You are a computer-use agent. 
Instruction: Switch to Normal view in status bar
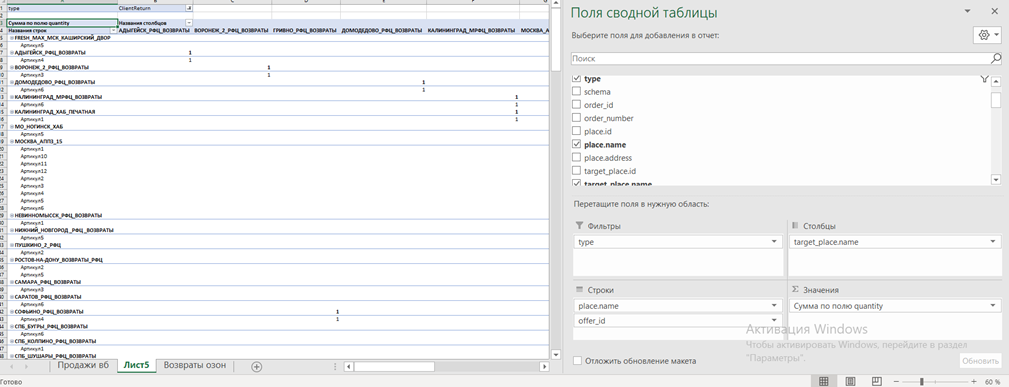pyautogui.click(x=823, y=381)
